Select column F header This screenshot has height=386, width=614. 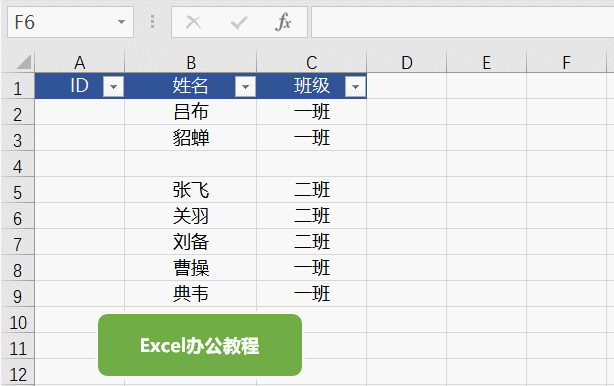[x=567, y=62]
